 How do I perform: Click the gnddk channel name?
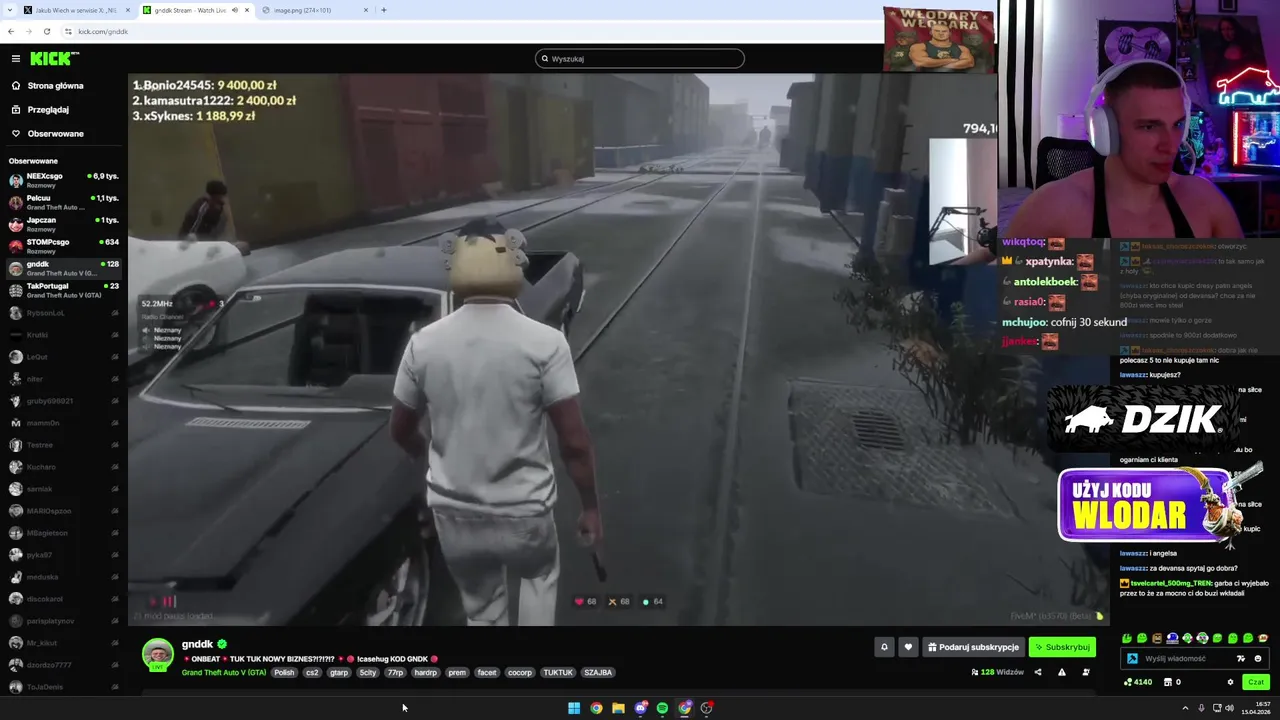tap(198, 644)
